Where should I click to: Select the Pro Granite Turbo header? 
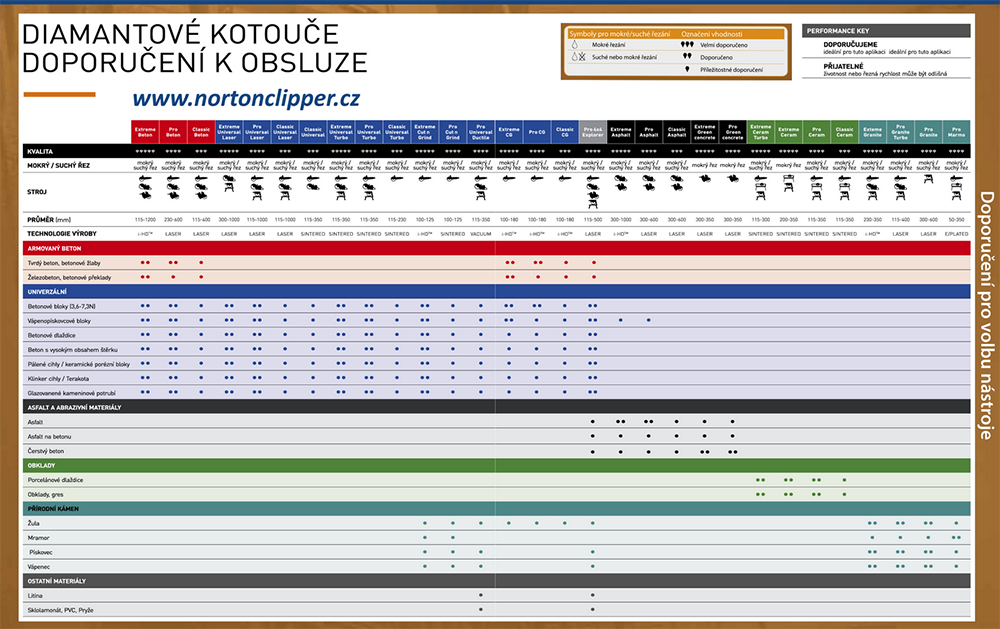[x=901, y=131]
